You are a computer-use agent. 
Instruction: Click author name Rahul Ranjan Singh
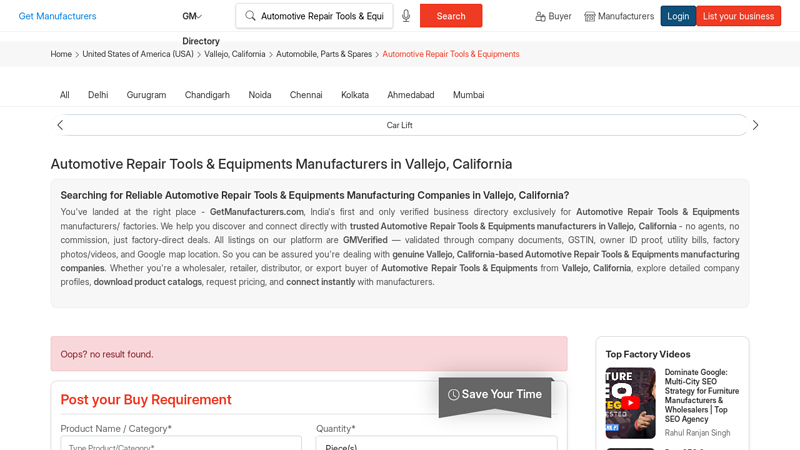(697, 433)
